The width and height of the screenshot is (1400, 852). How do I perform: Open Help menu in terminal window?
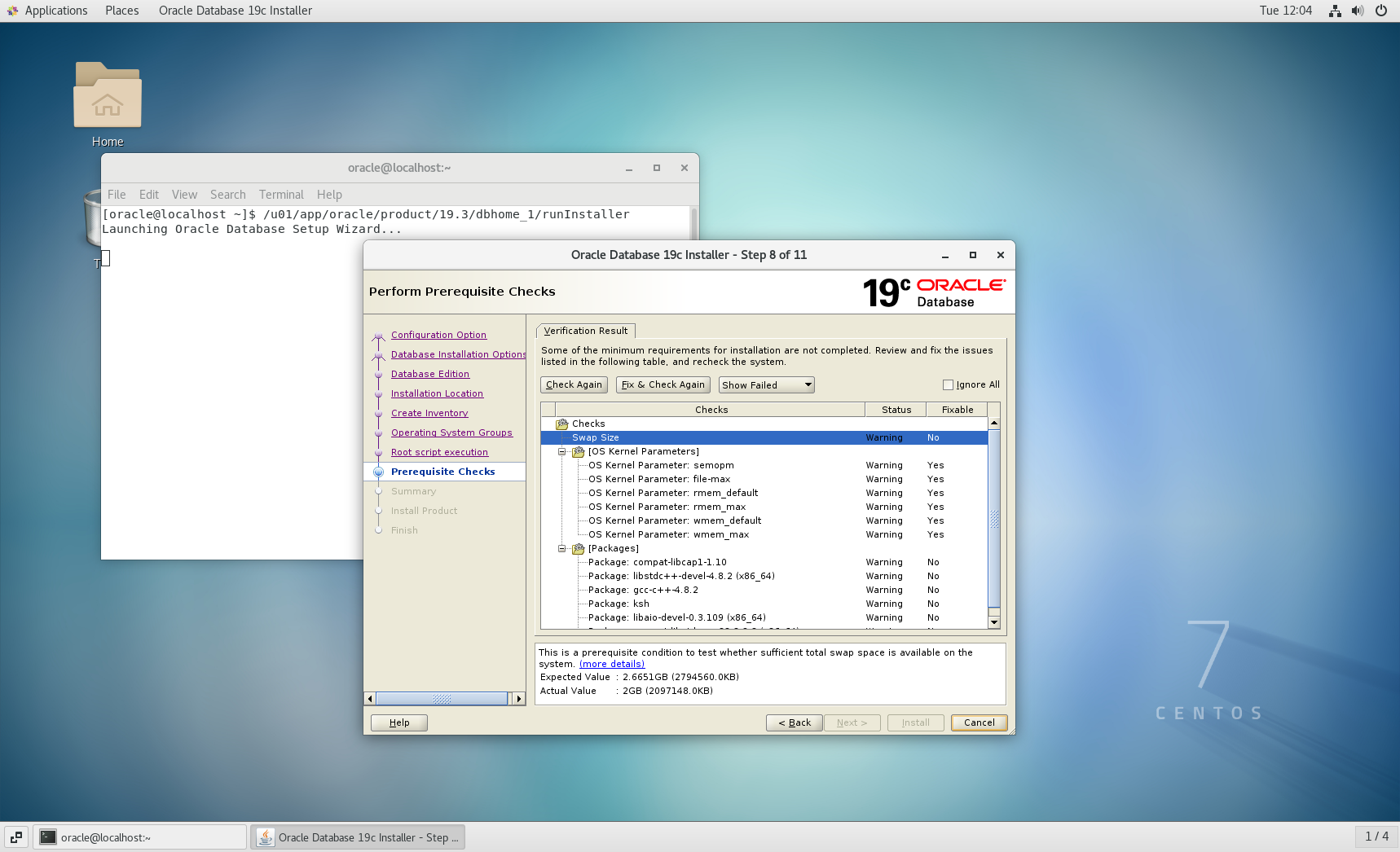329,195
